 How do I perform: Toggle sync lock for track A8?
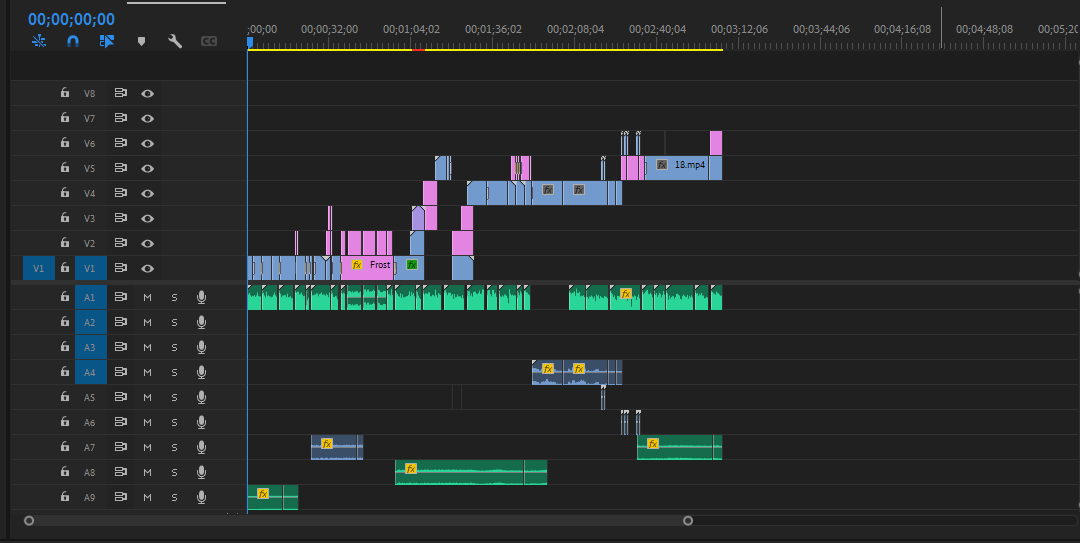121,472
